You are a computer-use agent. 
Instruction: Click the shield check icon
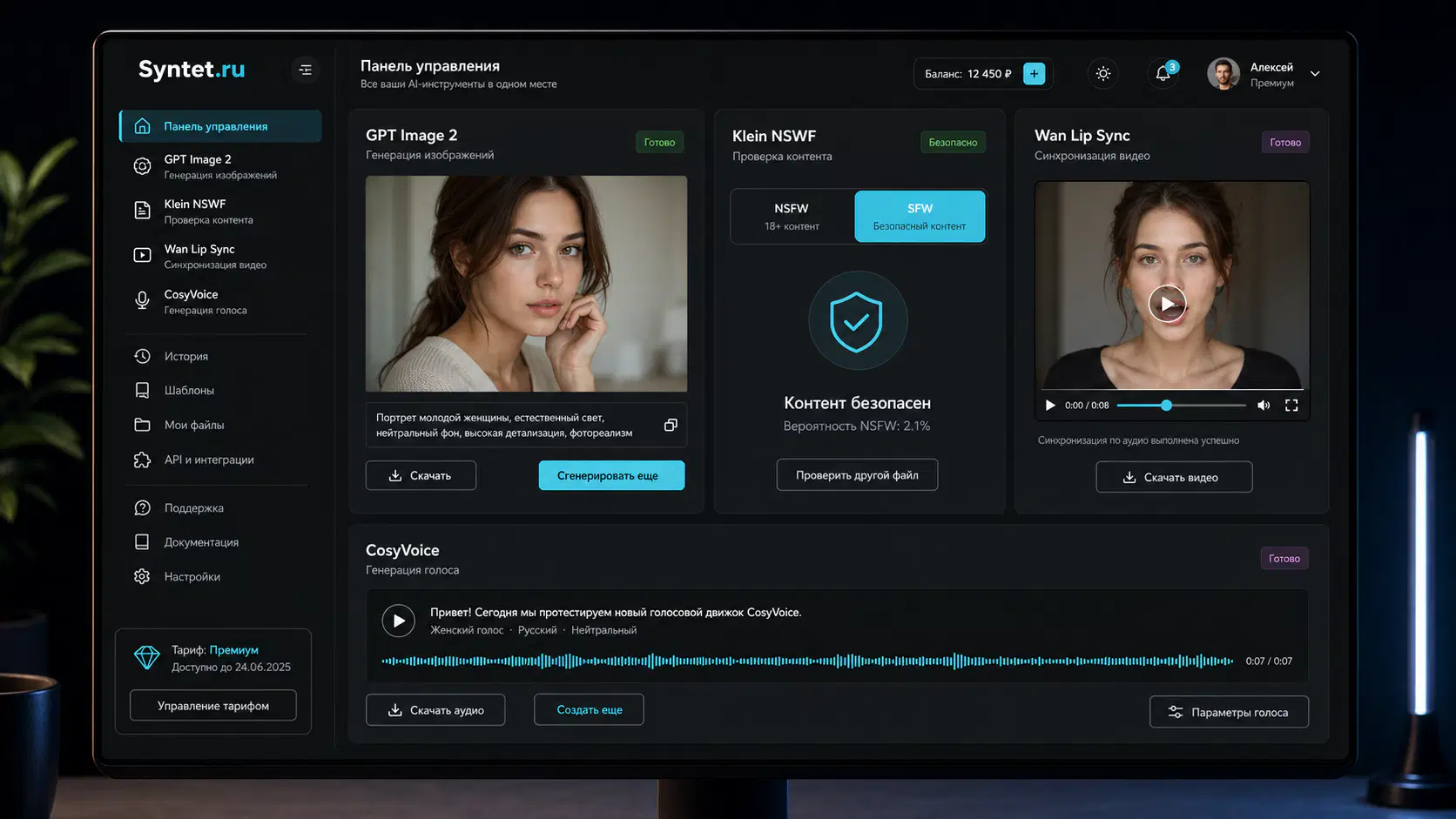(x=857, y=321)
